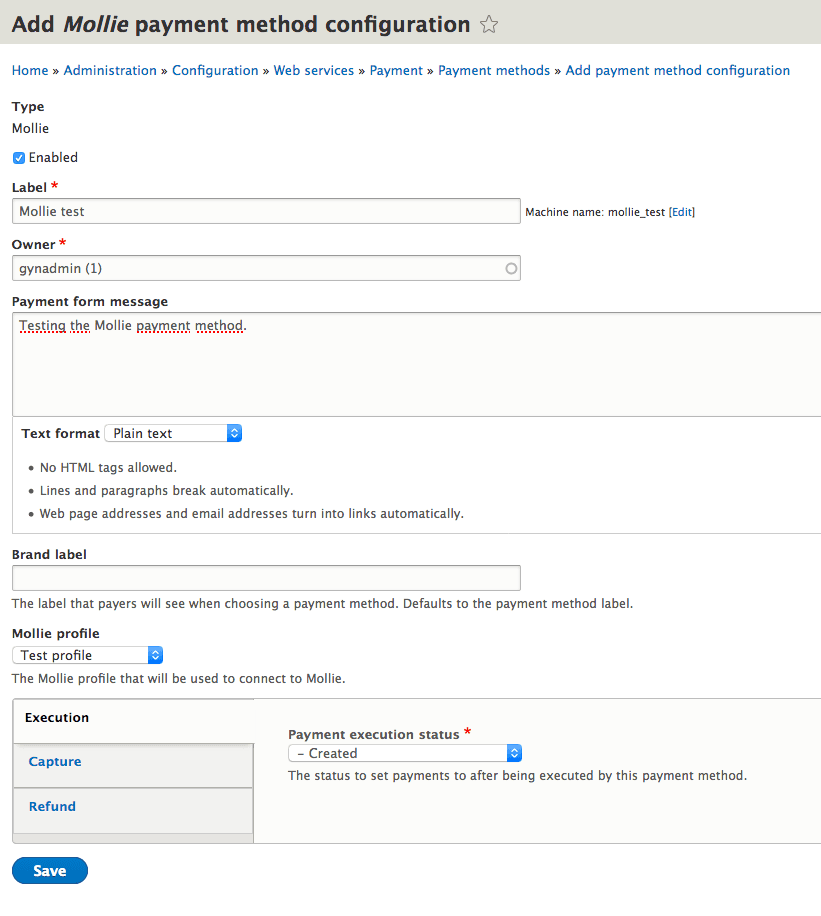821x916 pixels.
Task: Focus the Brand label input field
Action: 265,578
